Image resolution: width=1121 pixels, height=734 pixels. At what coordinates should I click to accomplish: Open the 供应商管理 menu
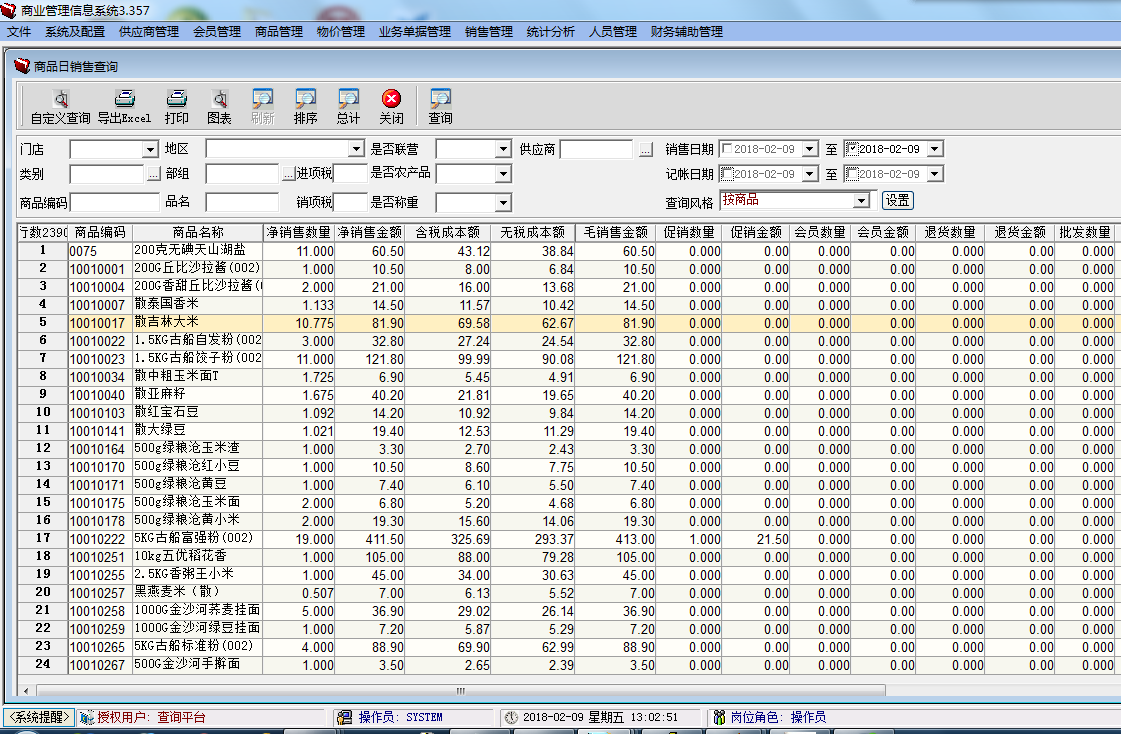[149, 31]
